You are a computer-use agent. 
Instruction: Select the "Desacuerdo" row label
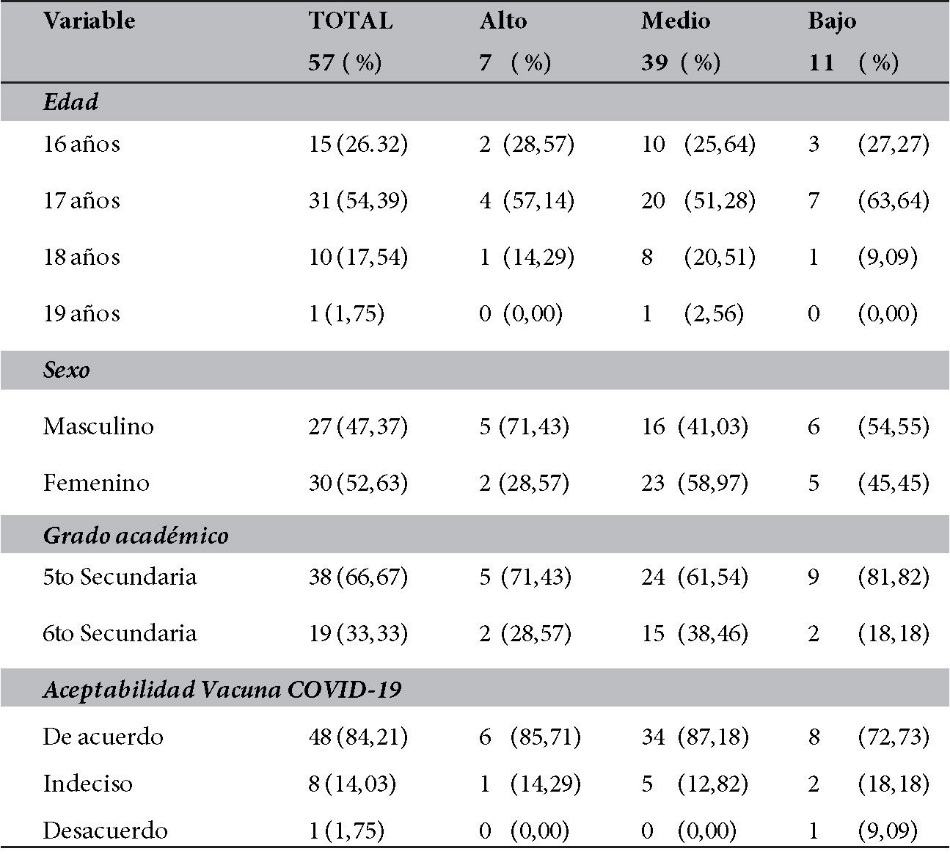point(105,831)
